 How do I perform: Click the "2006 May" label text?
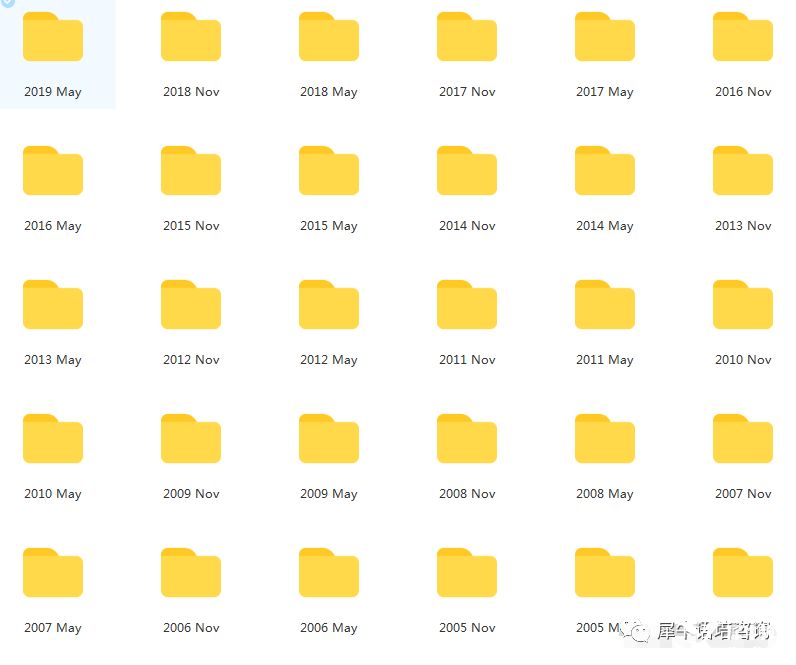click(x=329, y=628)
